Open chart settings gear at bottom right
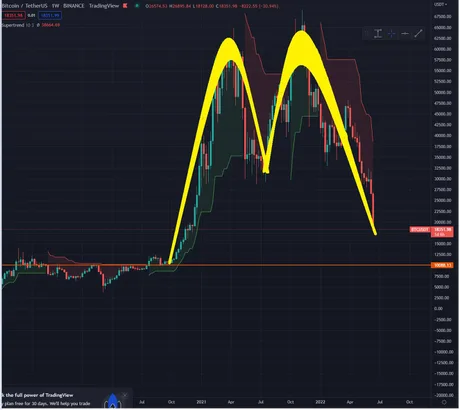The image size is (460, 410). [444, 402]
